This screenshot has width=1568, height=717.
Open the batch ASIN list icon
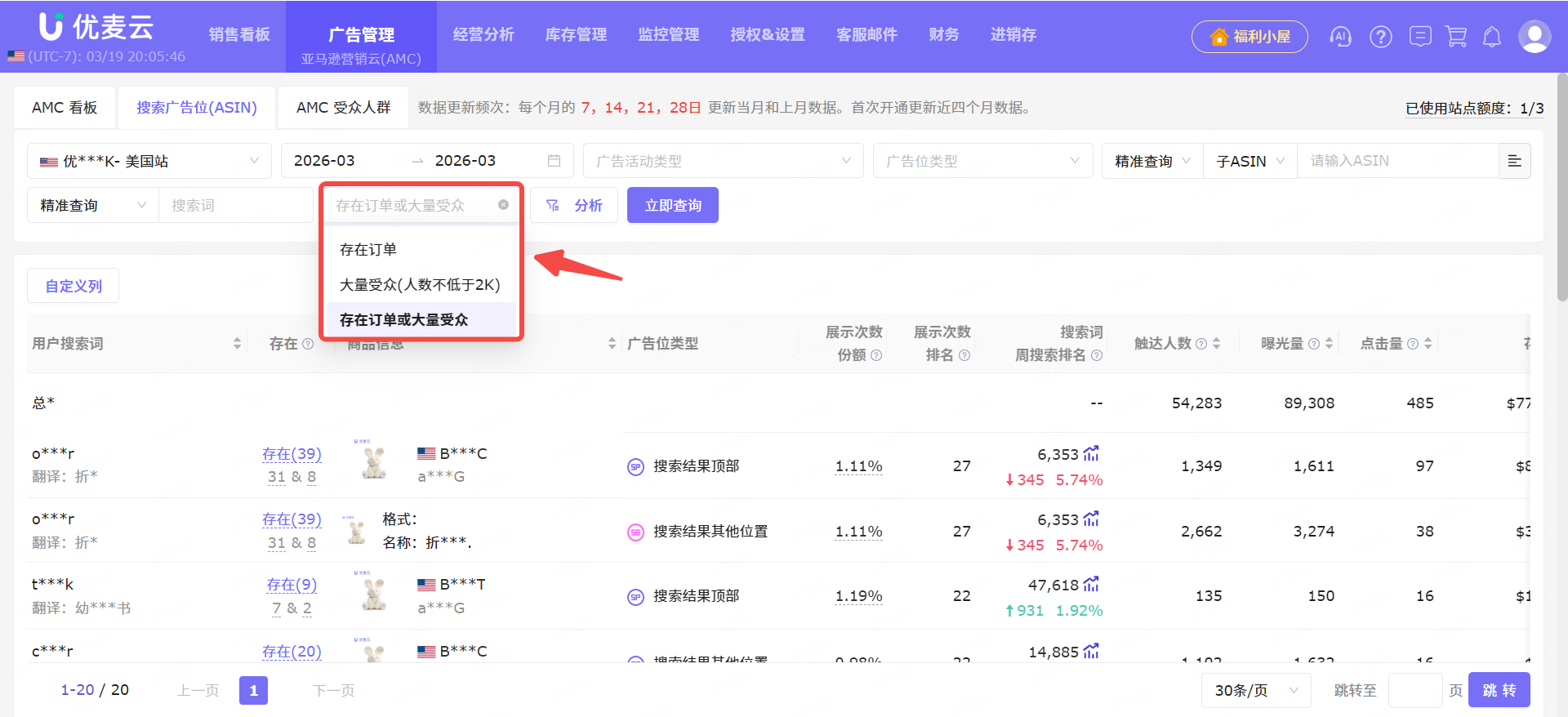tap(1514, 161)
